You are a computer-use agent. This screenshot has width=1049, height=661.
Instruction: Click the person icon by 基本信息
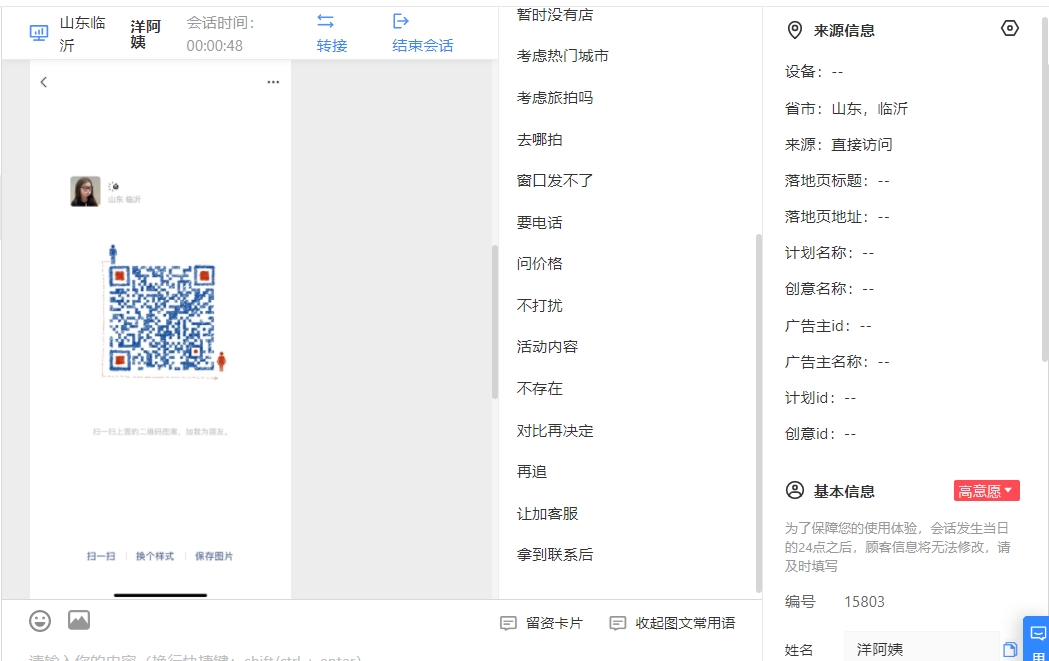tap(795, 490)
